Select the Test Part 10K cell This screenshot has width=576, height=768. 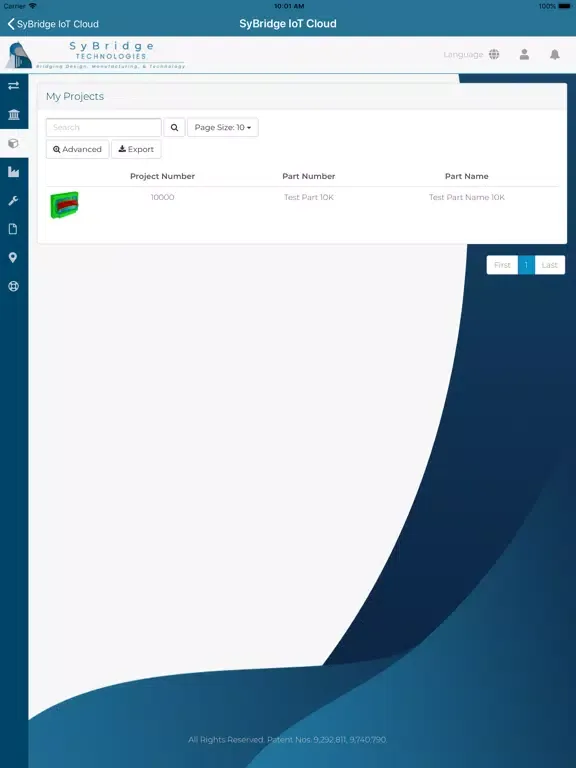tap(309, 197)
